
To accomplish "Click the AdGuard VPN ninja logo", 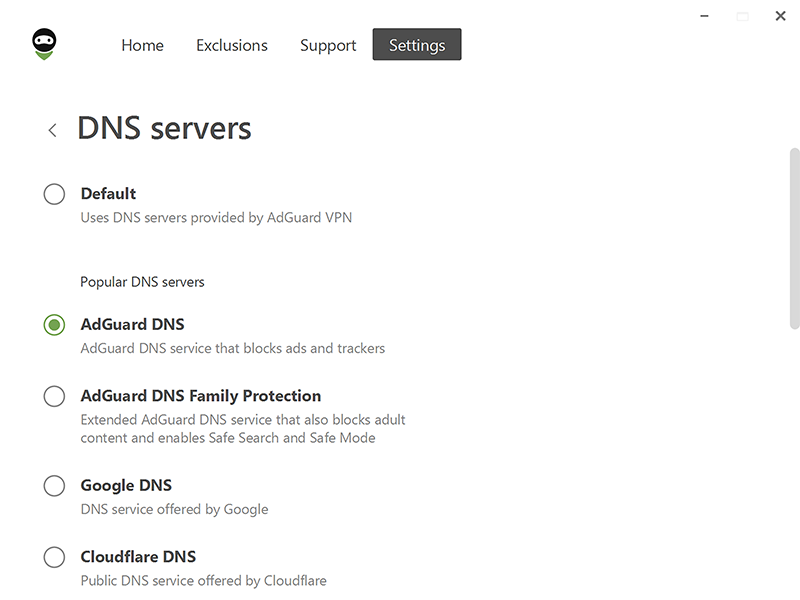I will click(x=44, y=44).
